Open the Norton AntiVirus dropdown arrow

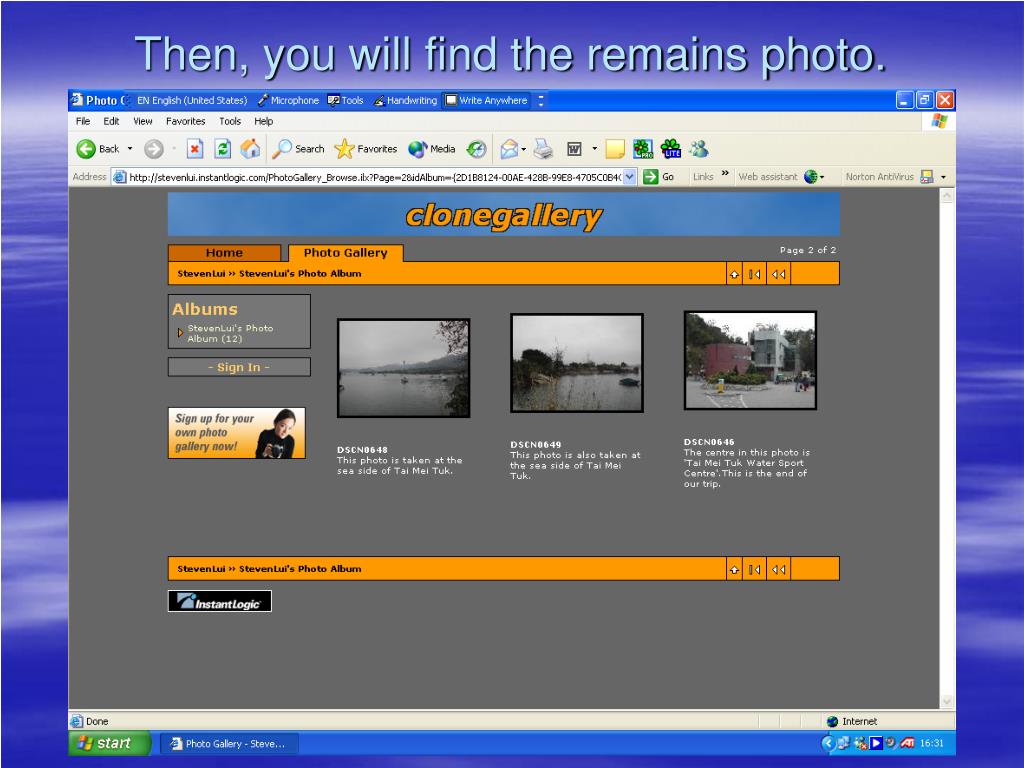pyautogui.click(x=943, y=177)
